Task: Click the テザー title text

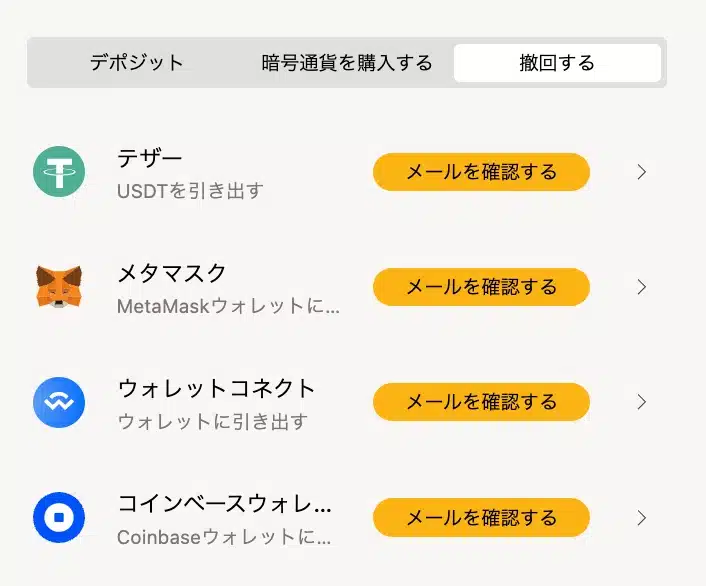Action: (149, 158)
